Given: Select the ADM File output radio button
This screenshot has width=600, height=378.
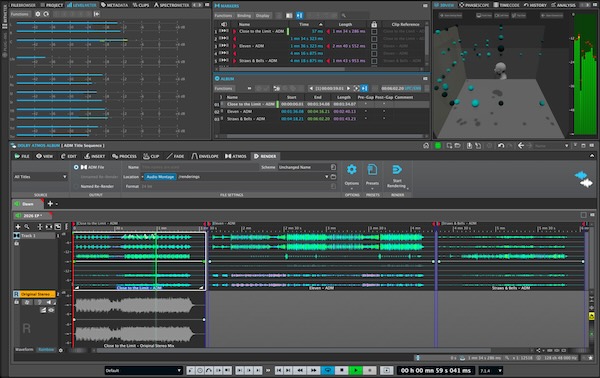Looking at the screenshot, I should [76, 167].
